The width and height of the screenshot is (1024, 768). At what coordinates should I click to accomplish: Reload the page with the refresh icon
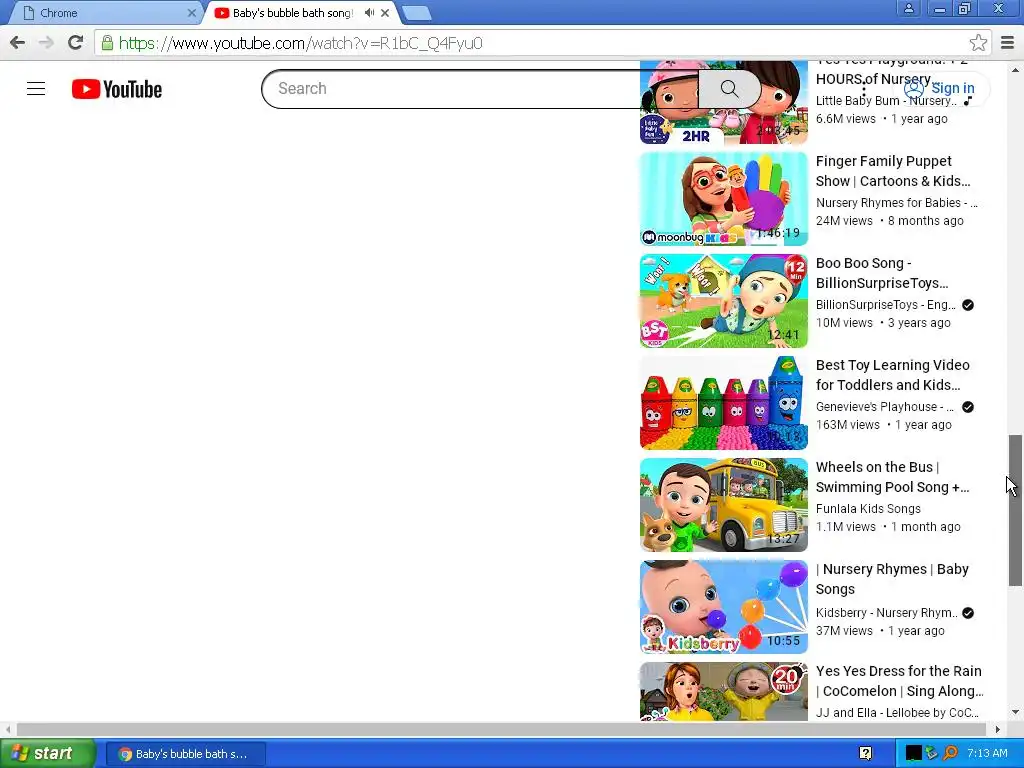click(76, 43)
